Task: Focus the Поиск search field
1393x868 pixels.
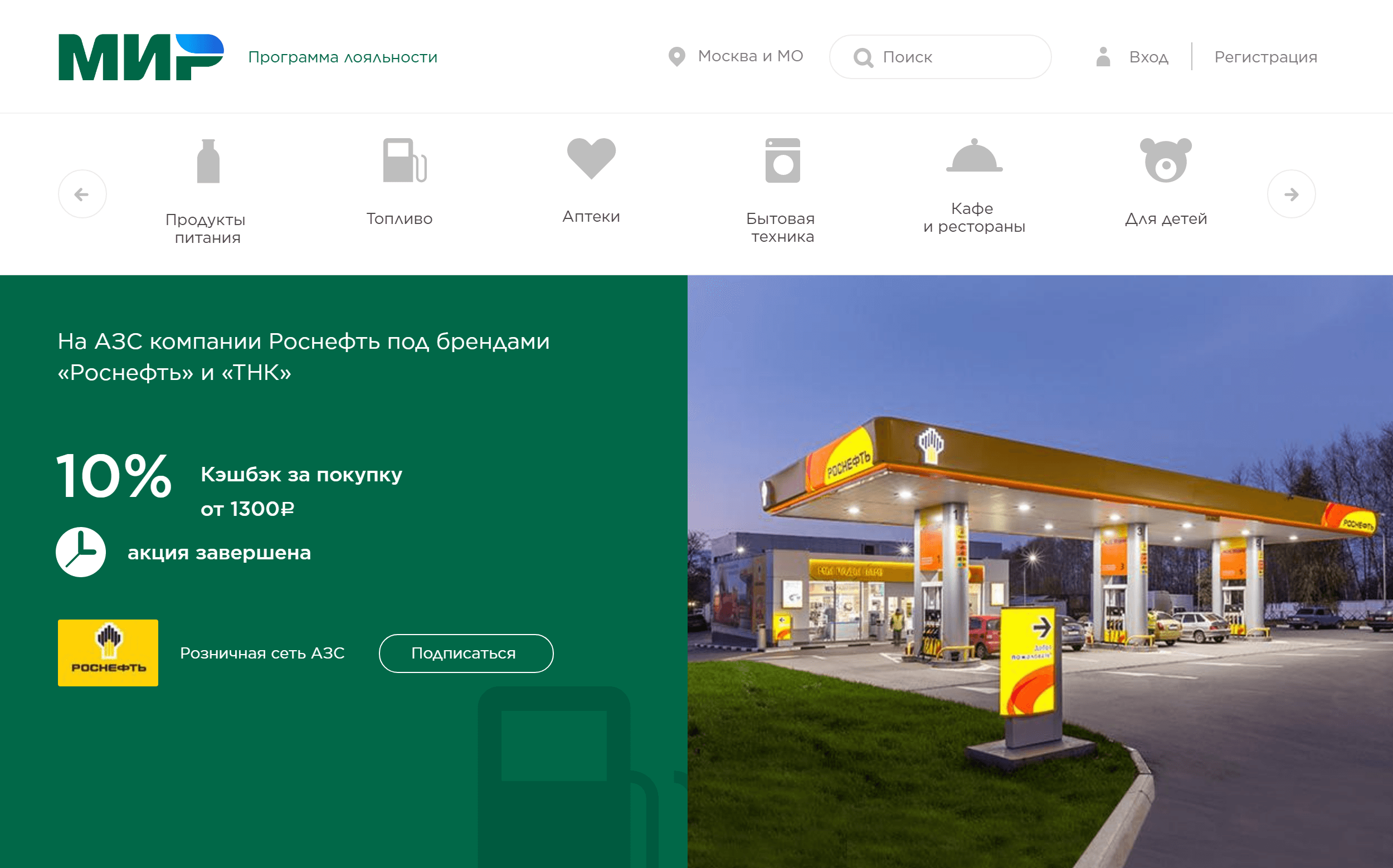Action: [x=940, y=57]
